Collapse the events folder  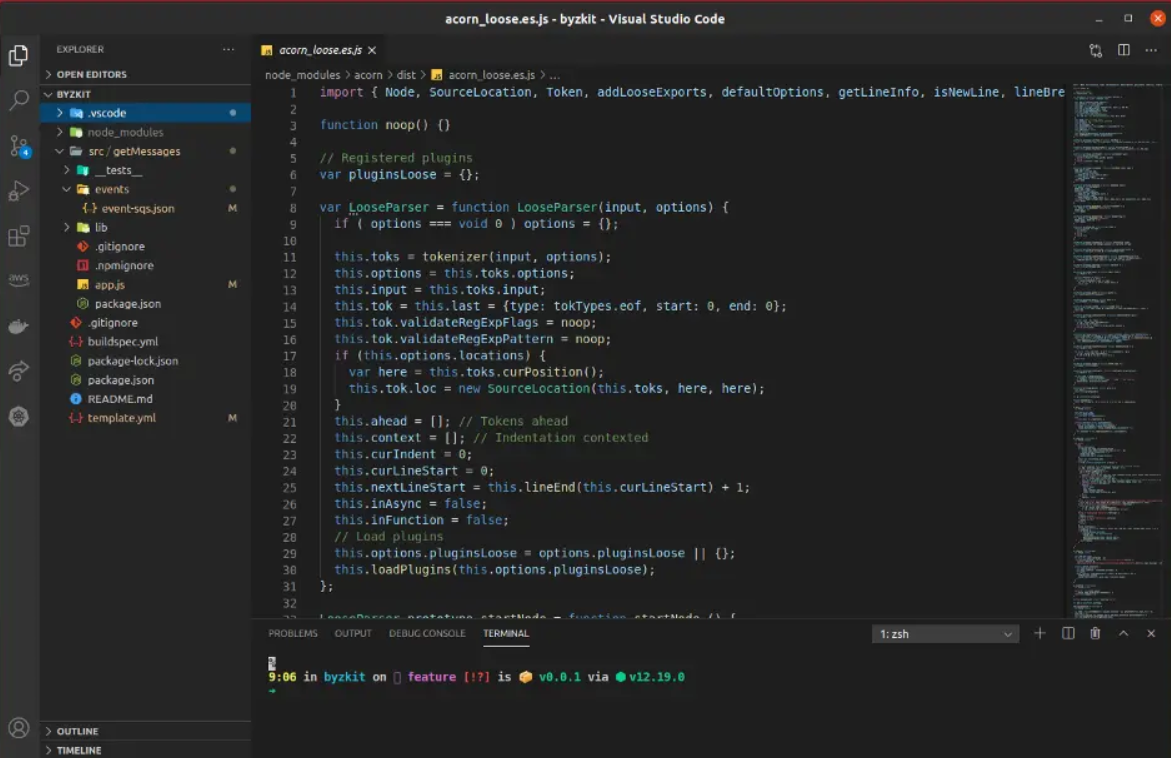point(146,189)
